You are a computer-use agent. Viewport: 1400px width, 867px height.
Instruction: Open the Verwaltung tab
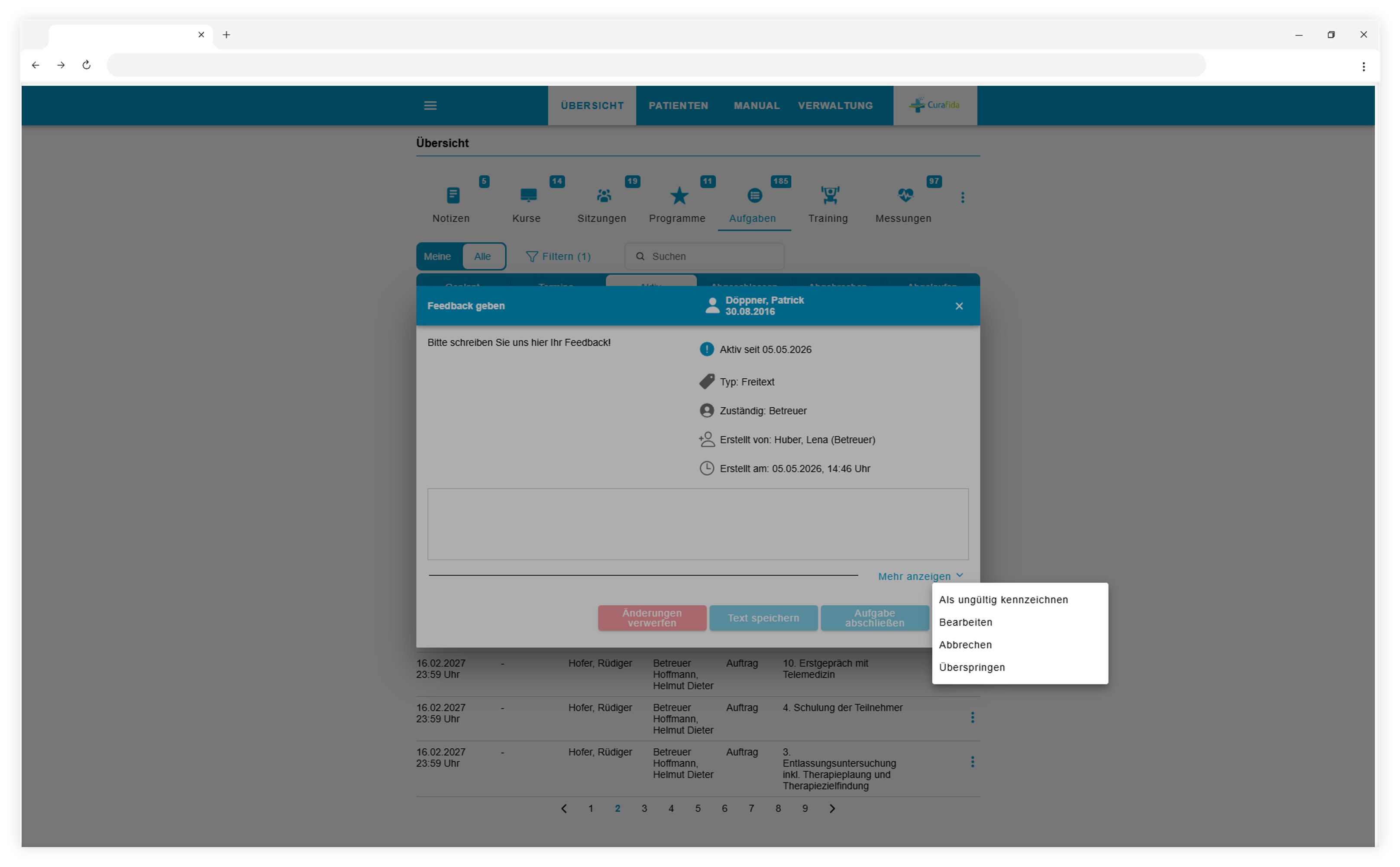click(835, 106)
